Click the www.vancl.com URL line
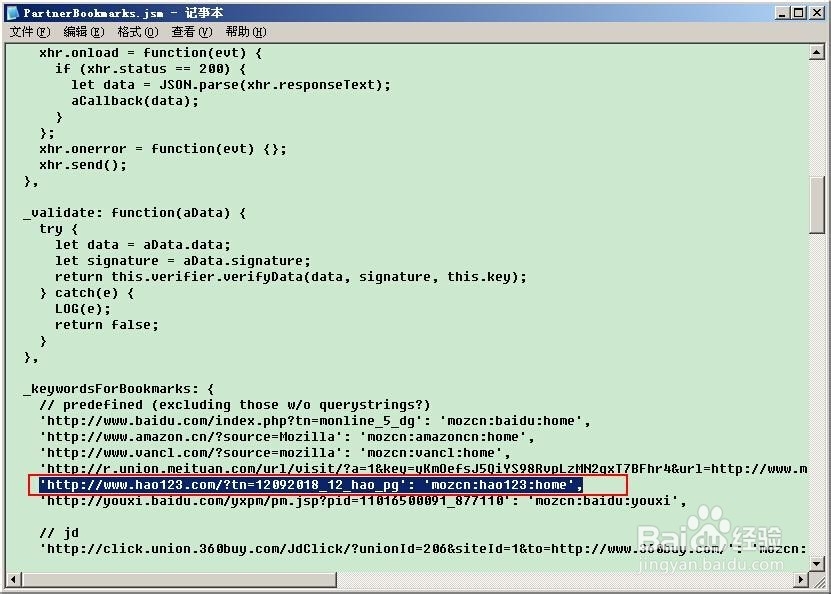Viewport: 831px width, 594px height. pos(275,453)
